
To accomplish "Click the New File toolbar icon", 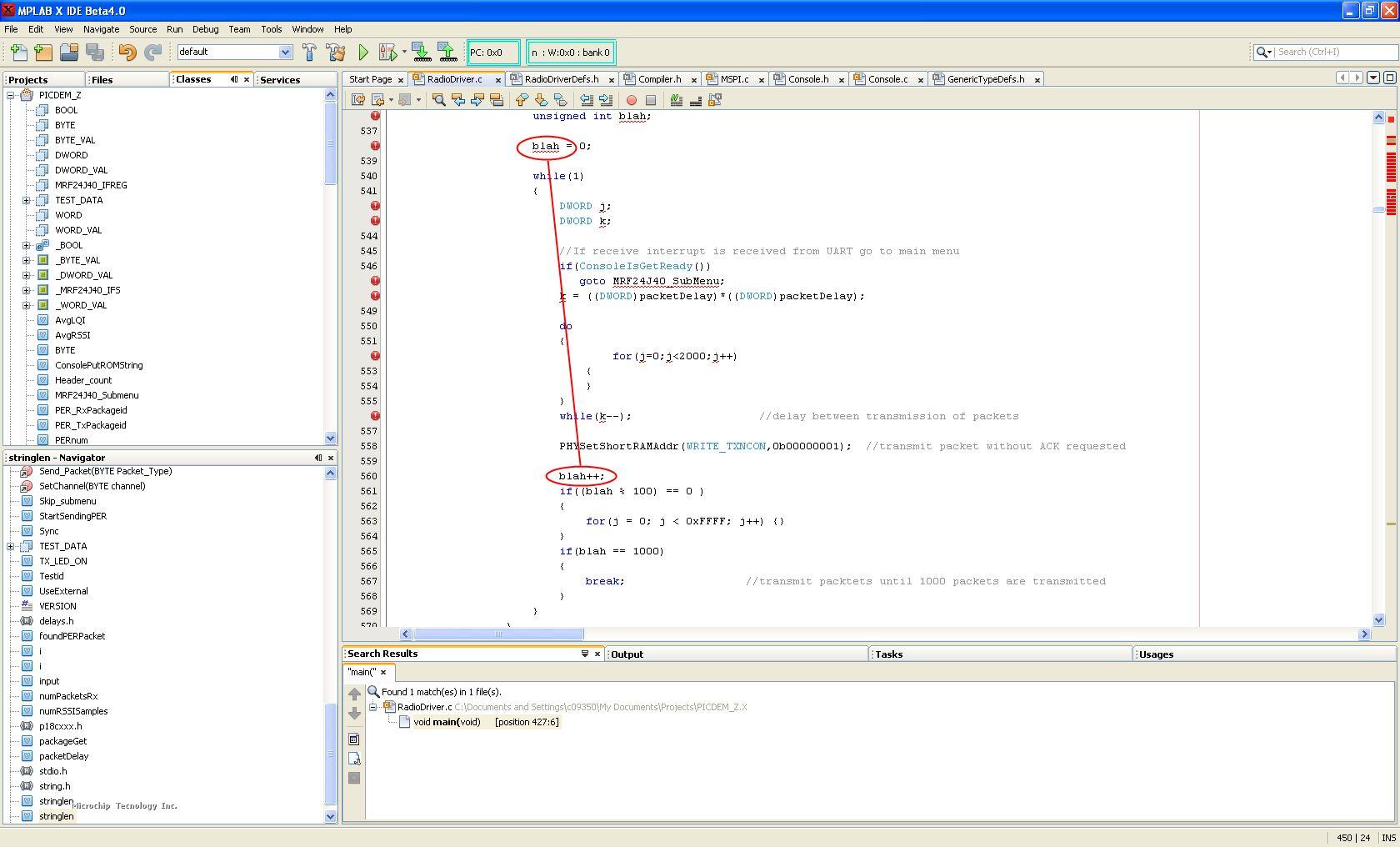I will [17, 53].
